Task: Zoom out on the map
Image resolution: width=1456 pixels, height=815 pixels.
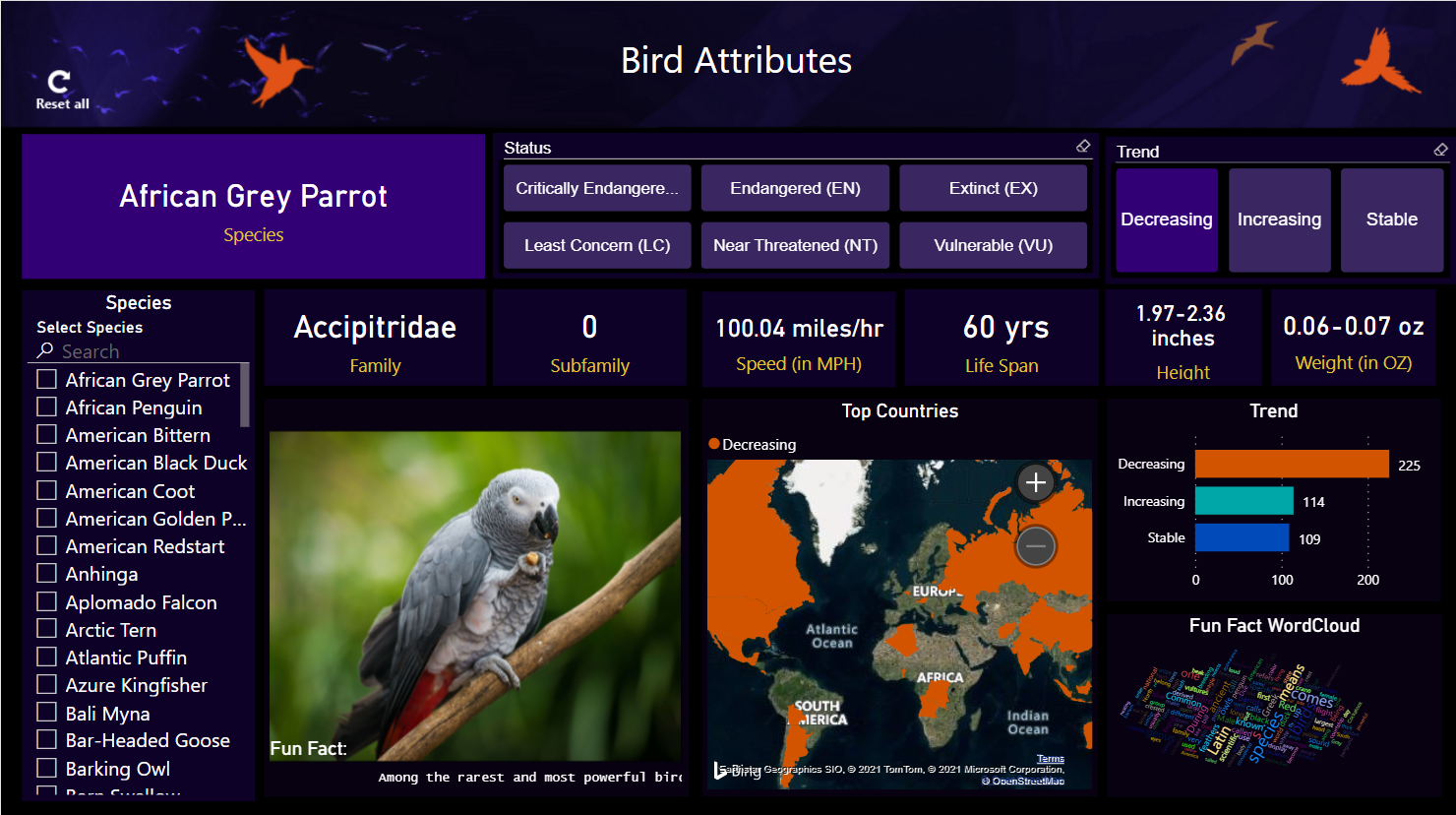Action: click(x=1036, y=546)
